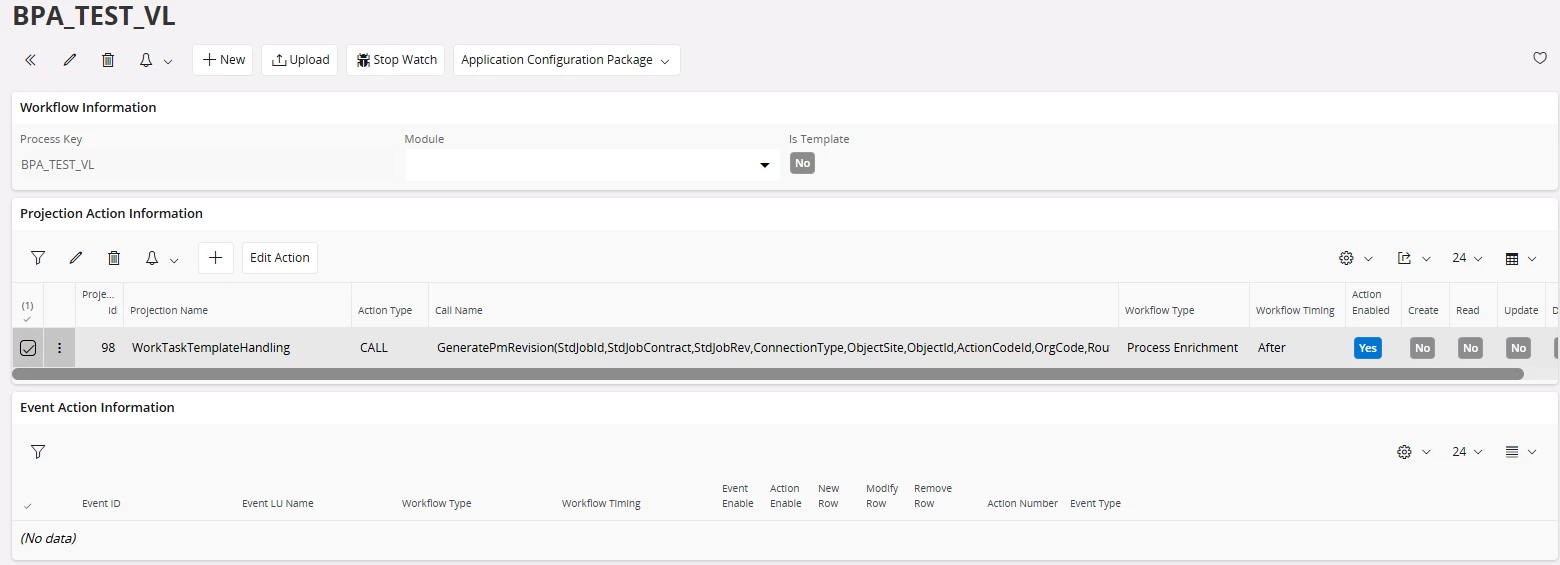
Task: Open projection action bell notification menu
Action: [x=160, y=258]
